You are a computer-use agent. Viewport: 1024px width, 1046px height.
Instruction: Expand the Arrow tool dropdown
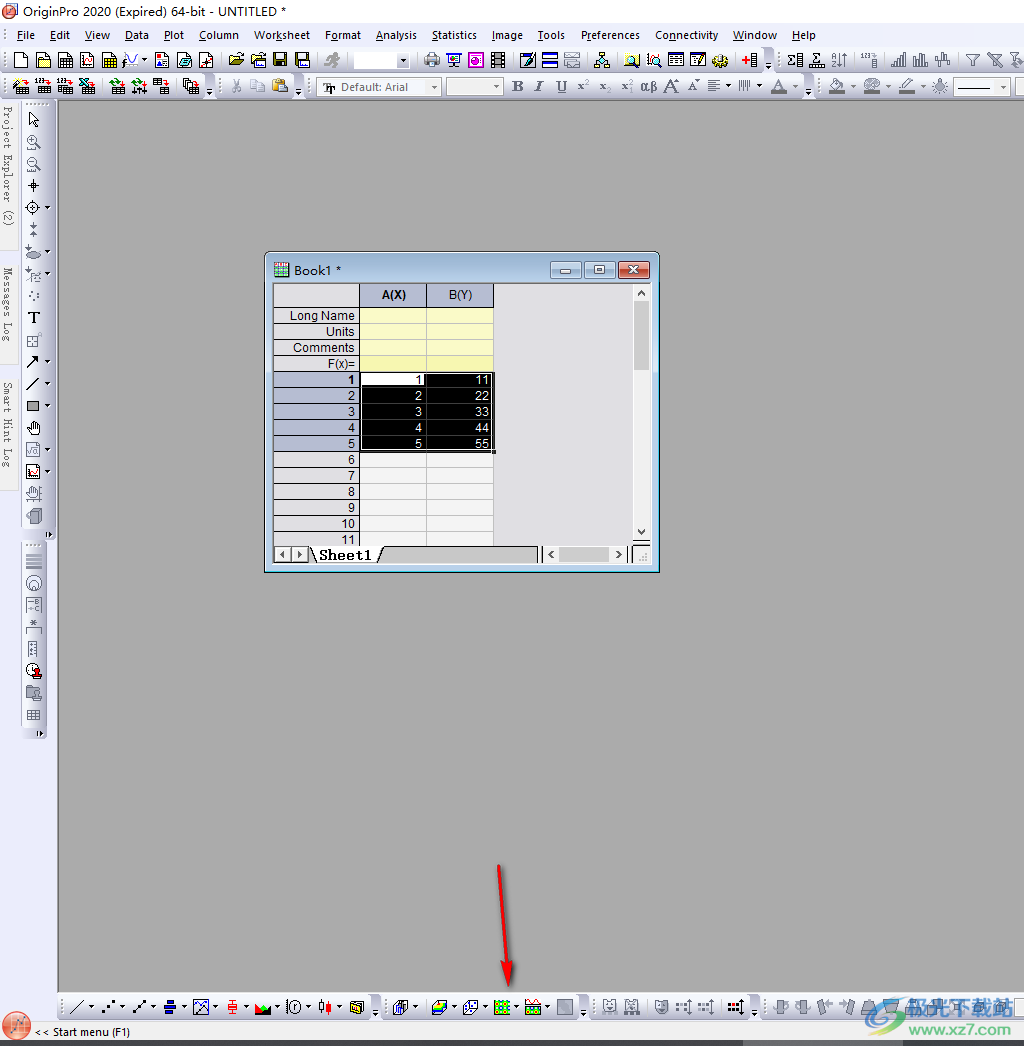[47, 362]
